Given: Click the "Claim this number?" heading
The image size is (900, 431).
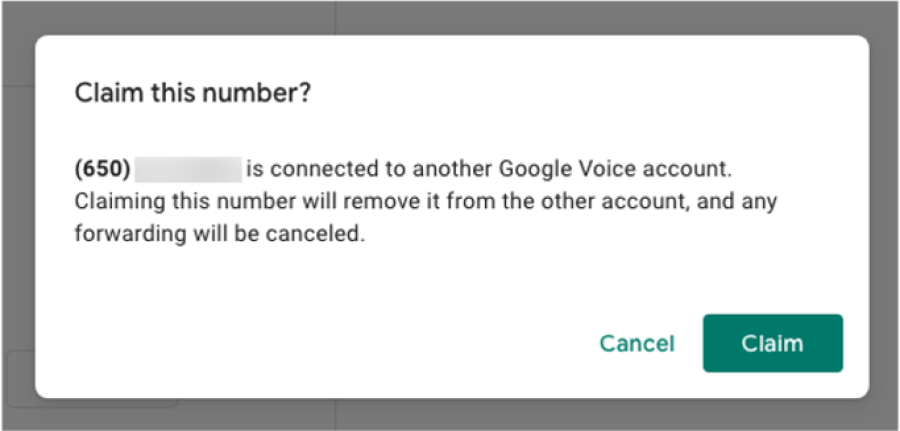Looking at the screenshot, I should 194,94.
